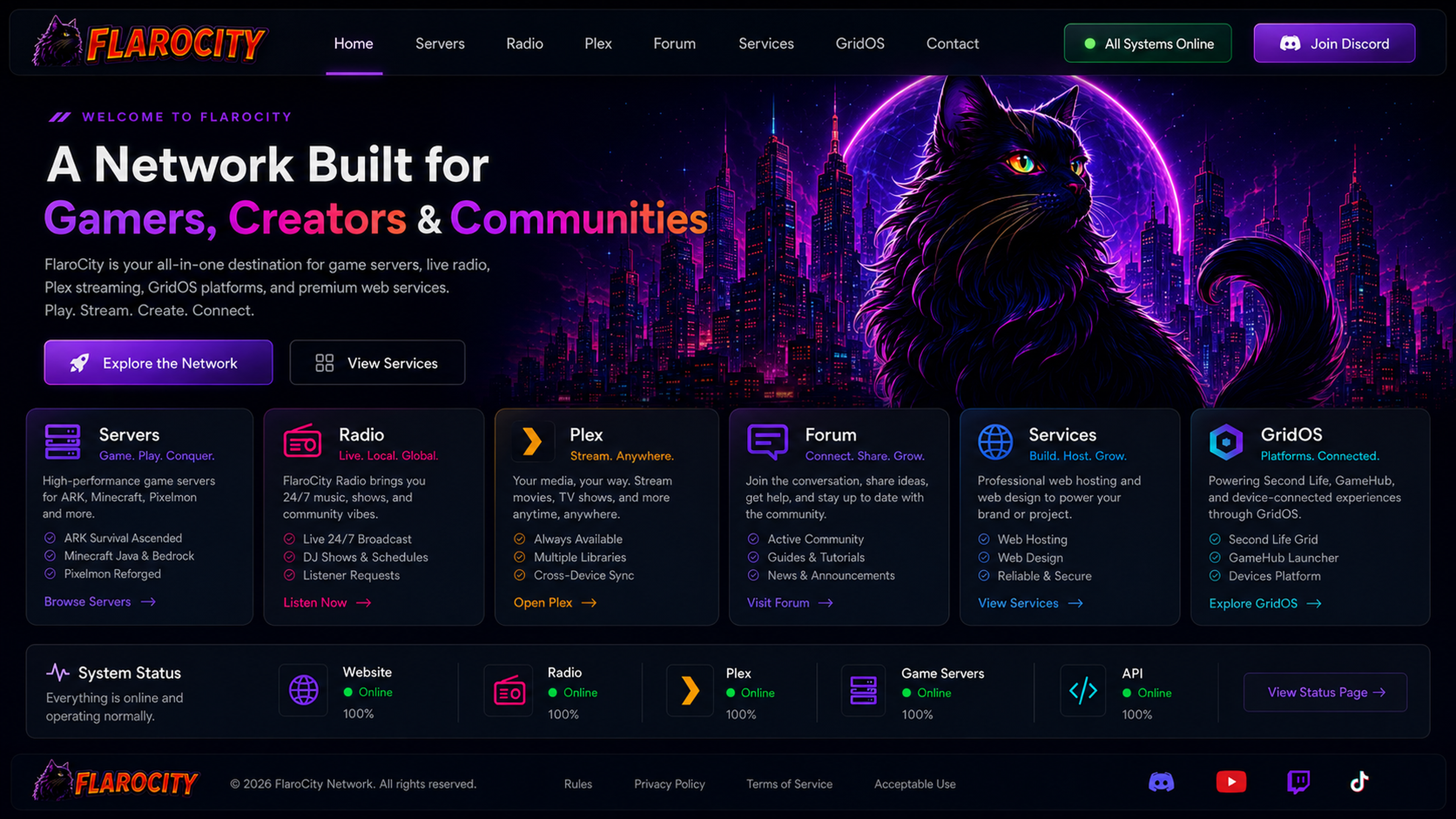Follow the Browse Servers link
Image resolution: width=1456 pixels, height=819 pixels.
coord(99,602)
